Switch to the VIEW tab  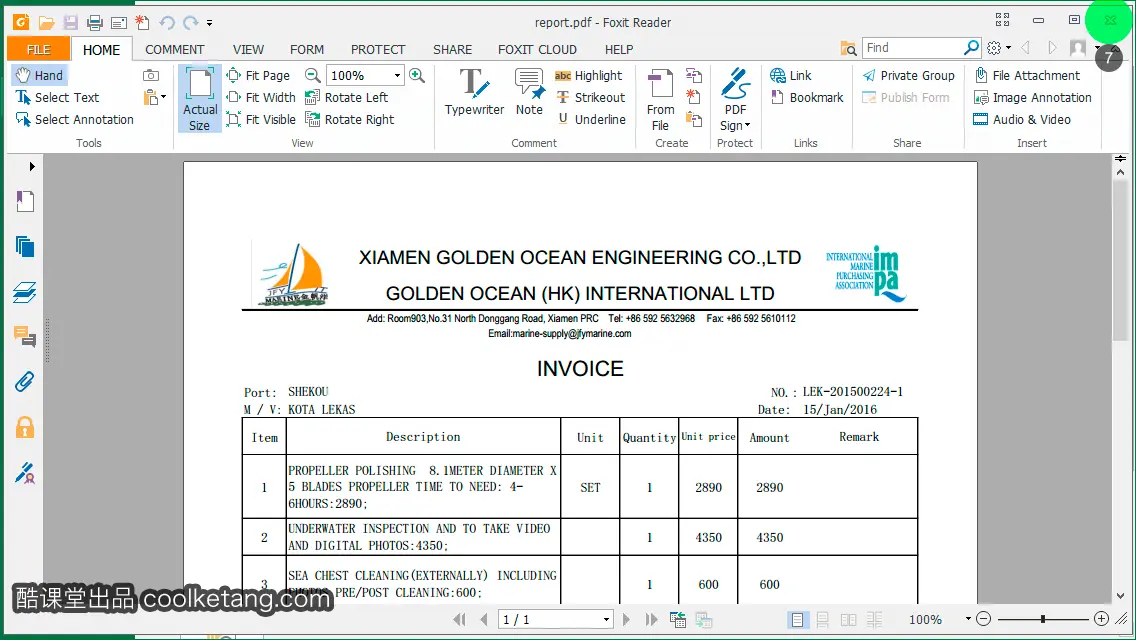(248, 49)
